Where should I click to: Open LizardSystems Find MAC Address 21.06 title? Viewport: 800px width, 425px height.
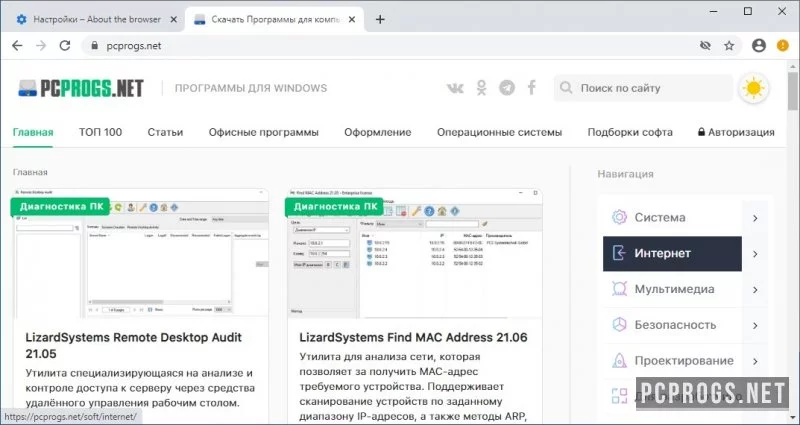tap(413, 337)
